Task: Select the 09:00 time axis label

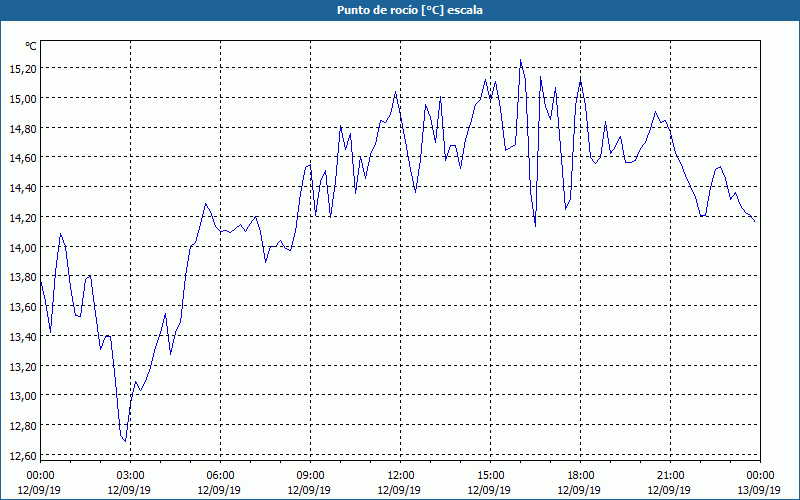Action: (309, 476)
